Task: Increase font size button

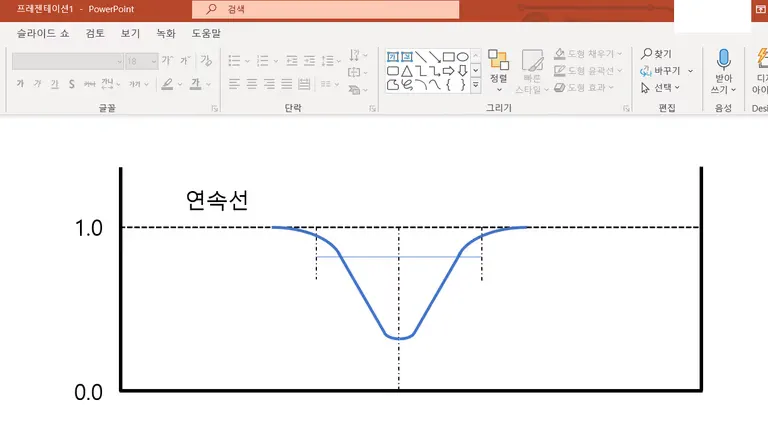Action: click(168, 60)
